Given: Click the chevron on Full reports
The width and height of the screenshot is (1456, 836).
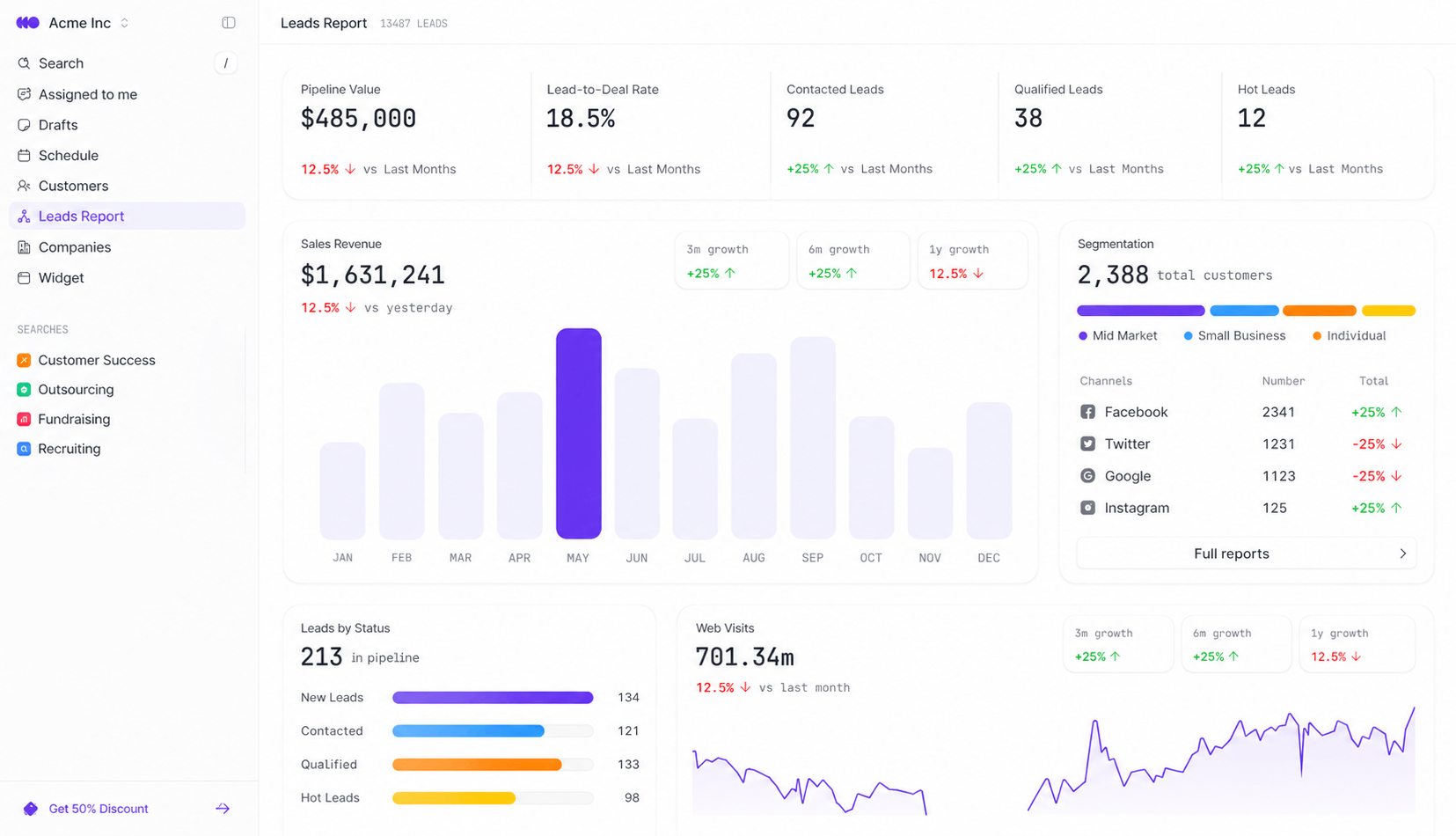Looking at the screenshot, I should click(1403, 554).
